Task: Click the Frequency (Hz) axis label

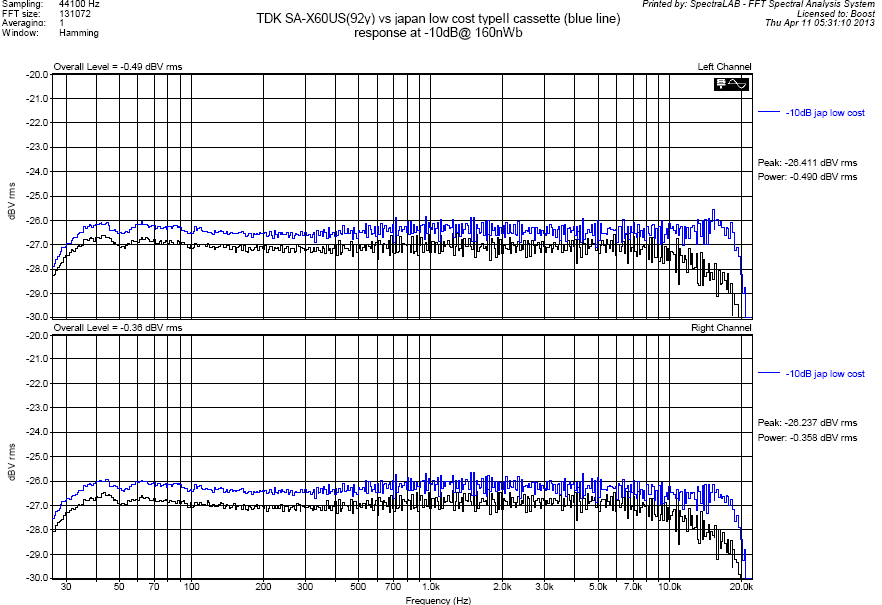Action: point(438,600)
